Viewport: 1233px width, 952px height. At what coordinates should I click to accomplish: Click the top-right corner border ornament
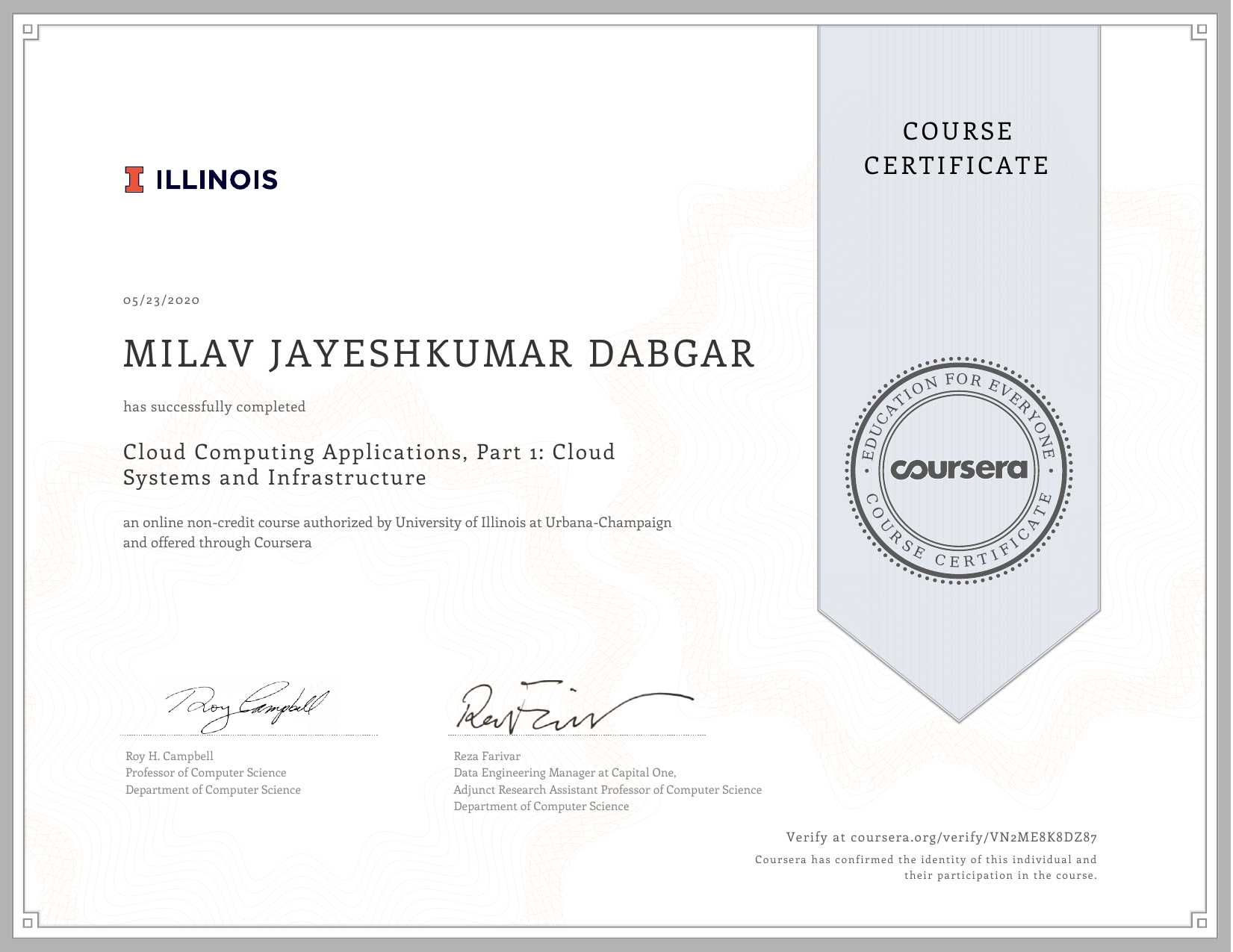click(1201, 31)
